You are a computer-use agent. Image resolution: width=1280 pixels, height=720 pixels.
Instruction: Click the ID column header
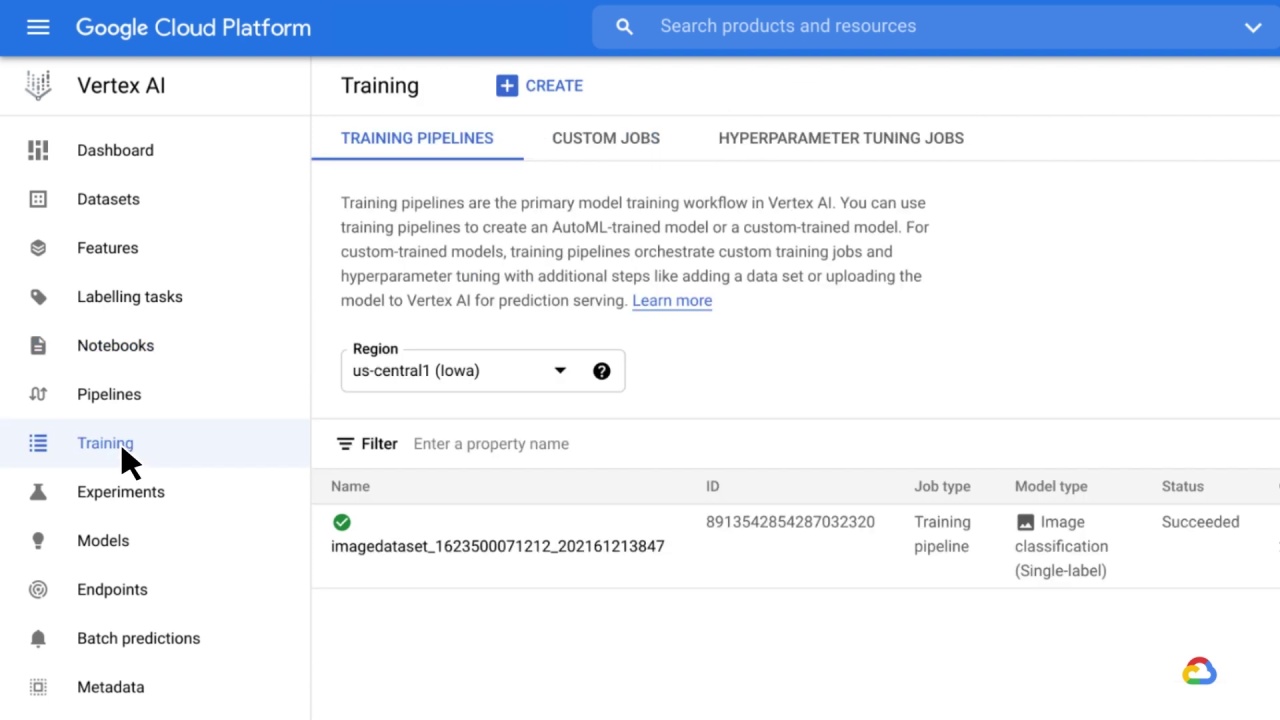pyautogui.click(x=712, y=486)
